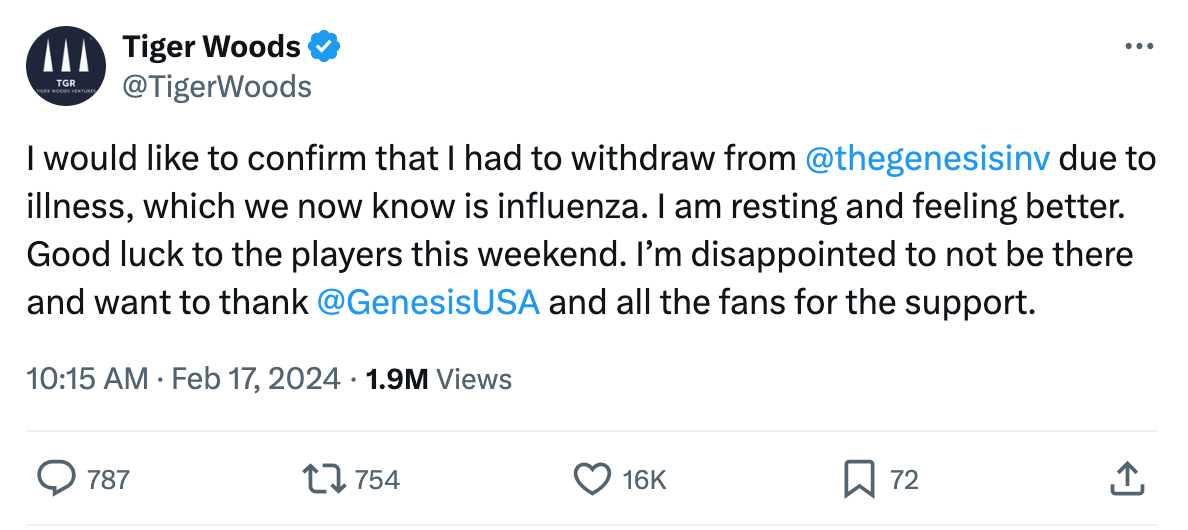
Task: Visit the @GenesisUSA mention link
Action: pyautogui.click(x=428, y=301)
